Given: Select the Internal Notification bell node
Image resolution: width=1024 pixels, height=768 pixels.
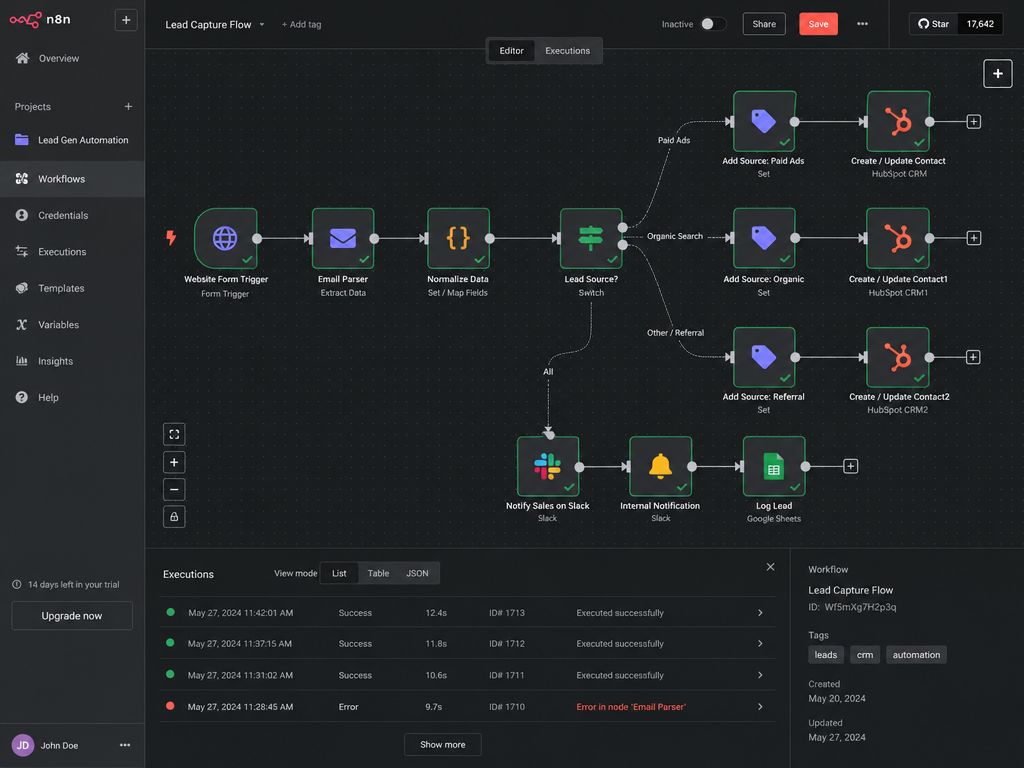Looking at the screenshot, I should pyautogui.click(x=660, y=466).
